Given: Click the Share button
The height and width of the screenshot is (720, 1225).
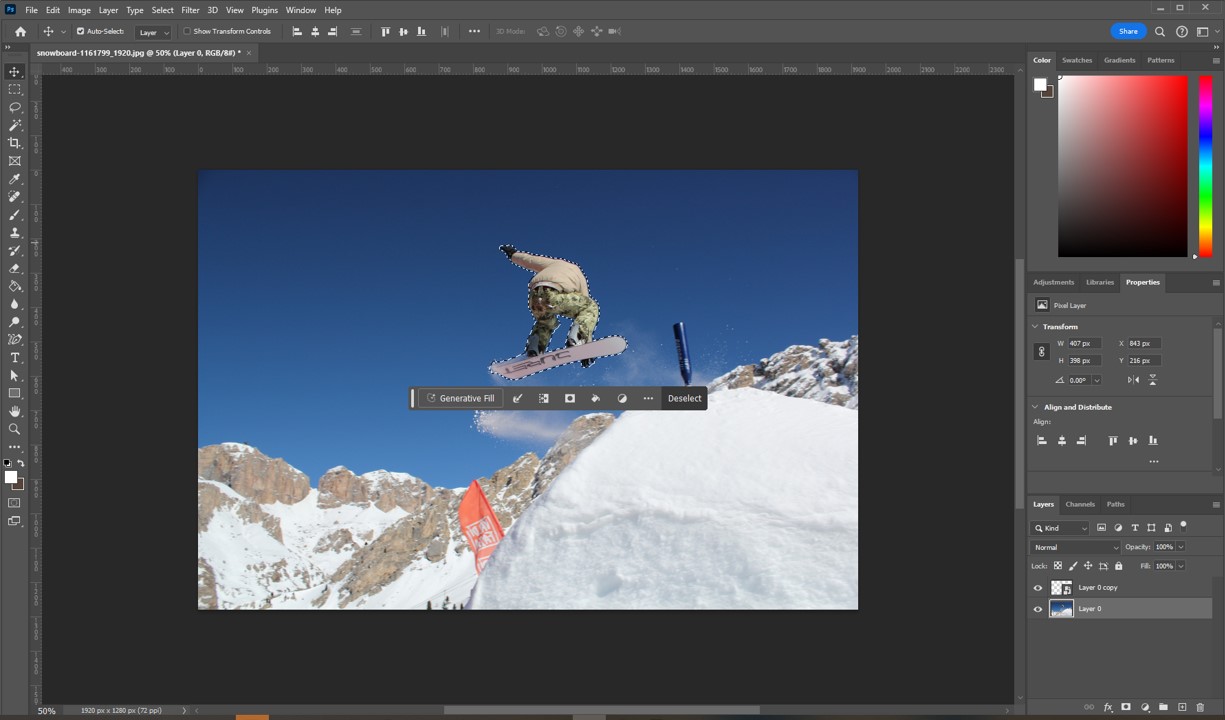Looking at the screenshot, I should 1128,31.
